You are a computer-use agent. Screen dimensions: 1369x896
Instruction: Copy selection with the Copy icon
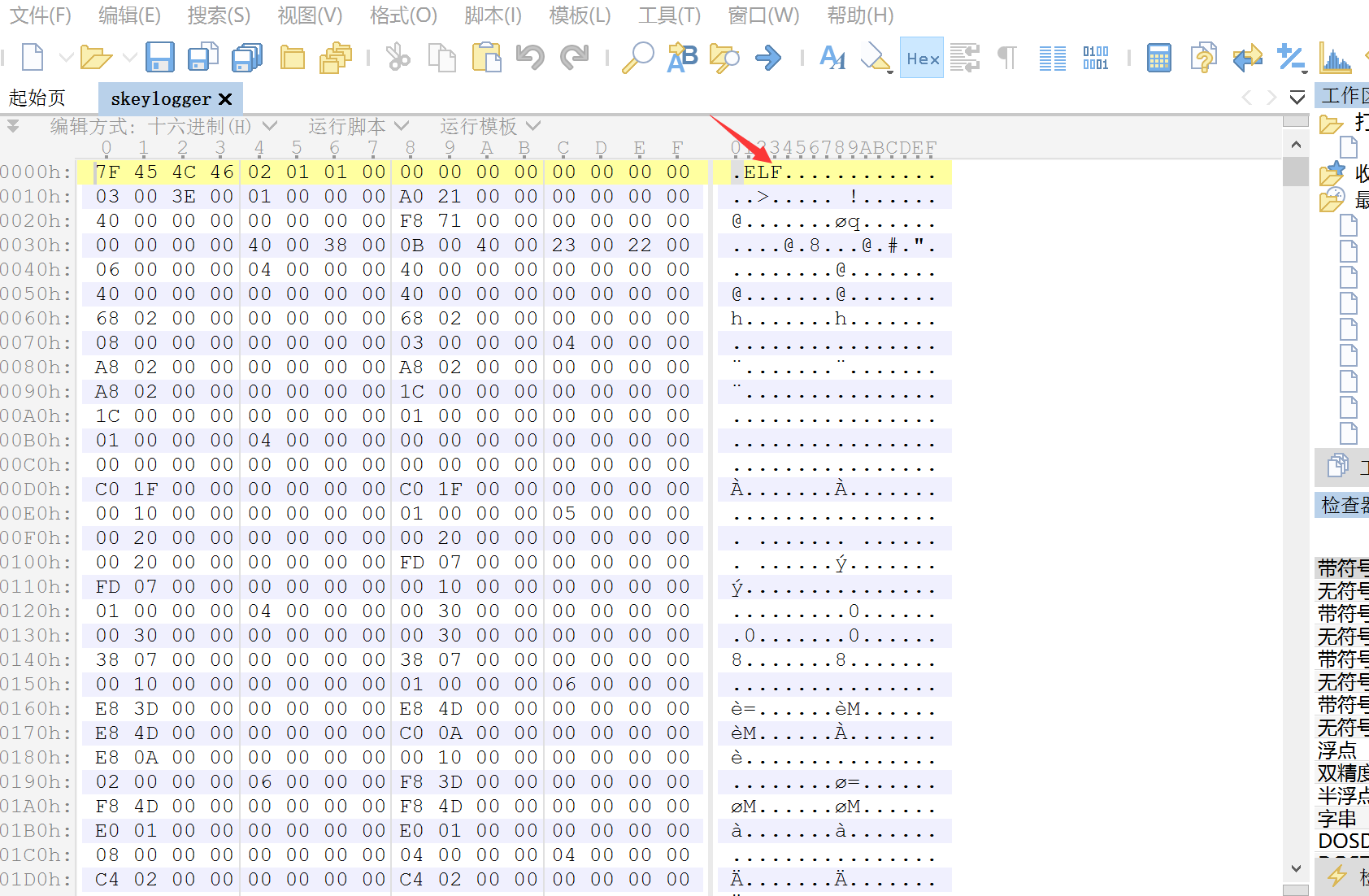coord(442,58)
